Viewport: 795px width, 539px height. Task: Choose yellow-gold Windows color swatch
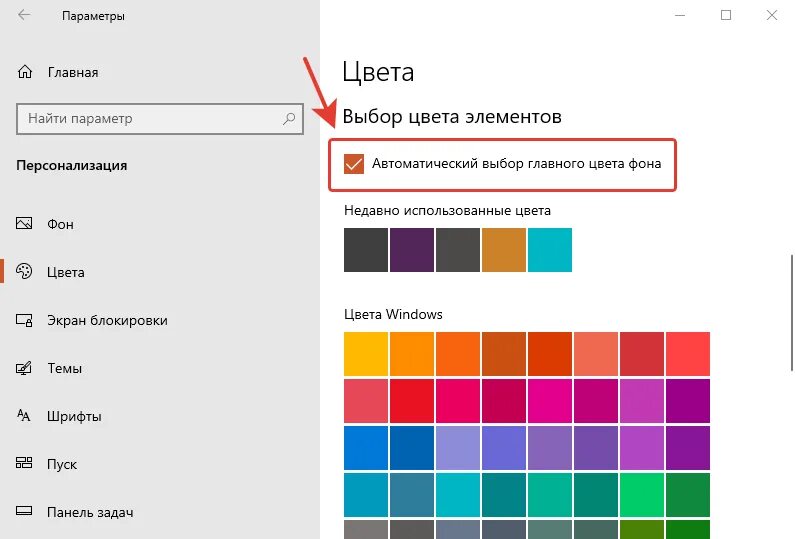point(366,354)
